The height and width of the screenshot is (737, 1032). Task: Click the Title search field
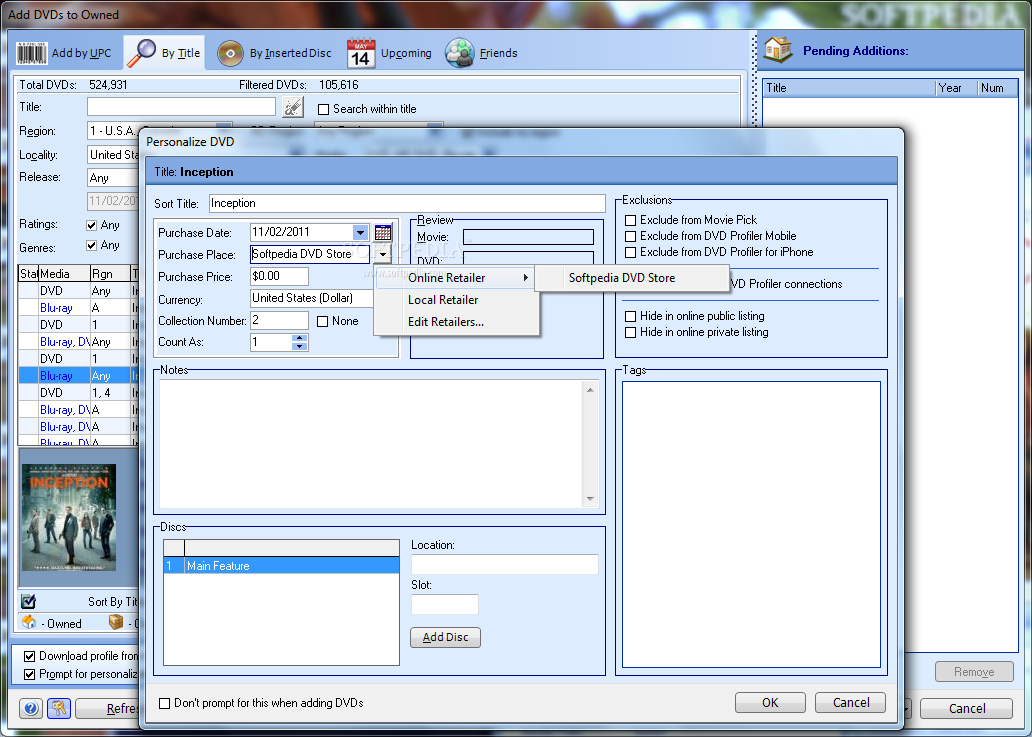click(181, 107)
